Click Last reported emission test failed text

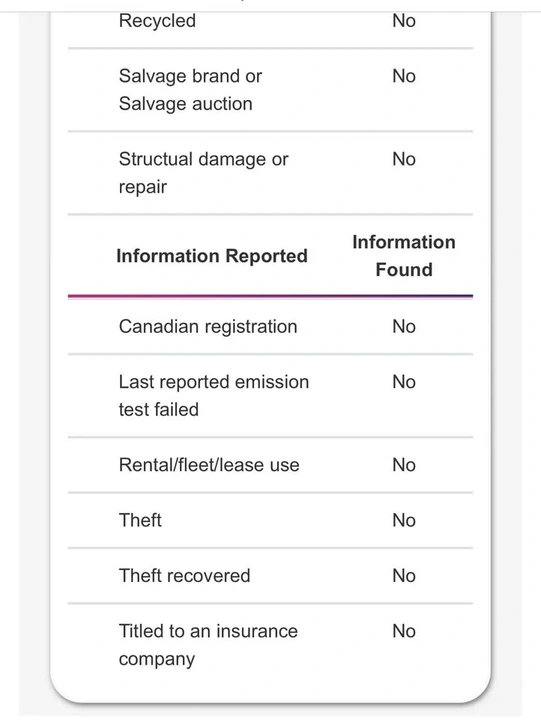(214, 396)
